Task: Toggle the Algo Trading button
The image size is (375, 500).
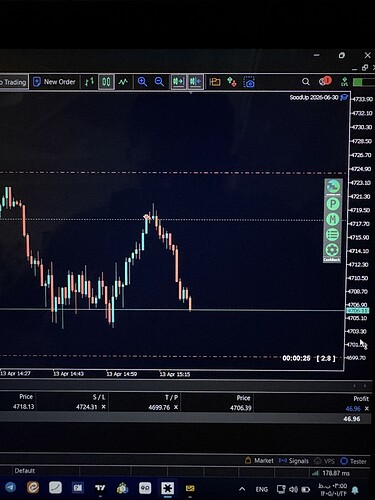Action: point(14,82)
